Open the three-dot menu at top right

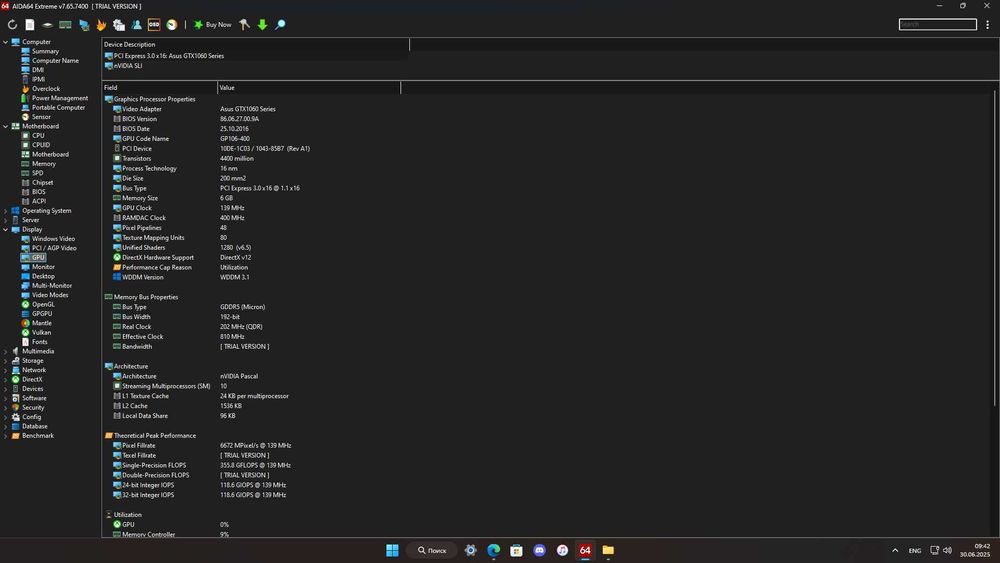click(x=987, y=25)
